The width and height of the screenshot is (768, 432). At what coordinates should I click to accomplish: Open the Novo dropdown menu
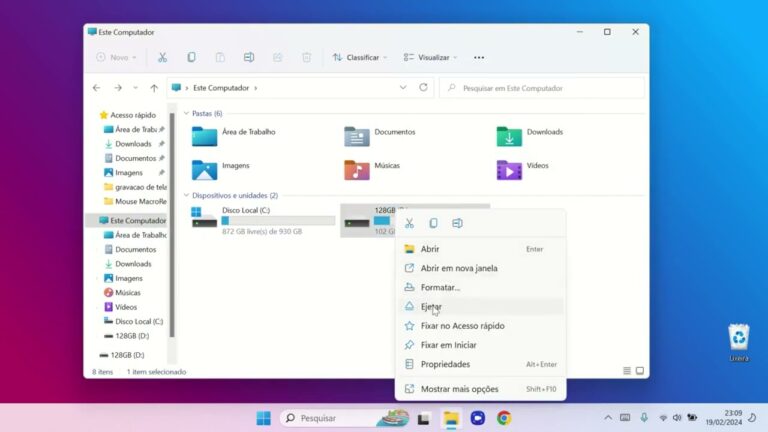117,57
